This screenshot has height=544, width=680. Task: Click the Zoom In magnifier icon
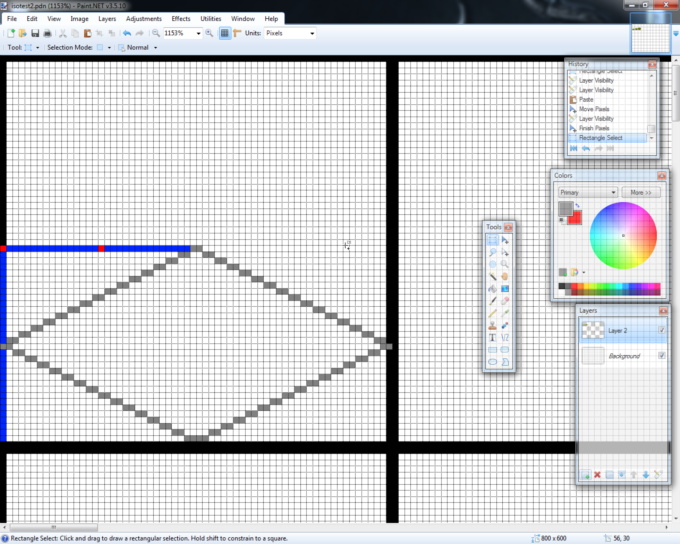point(209,33)
